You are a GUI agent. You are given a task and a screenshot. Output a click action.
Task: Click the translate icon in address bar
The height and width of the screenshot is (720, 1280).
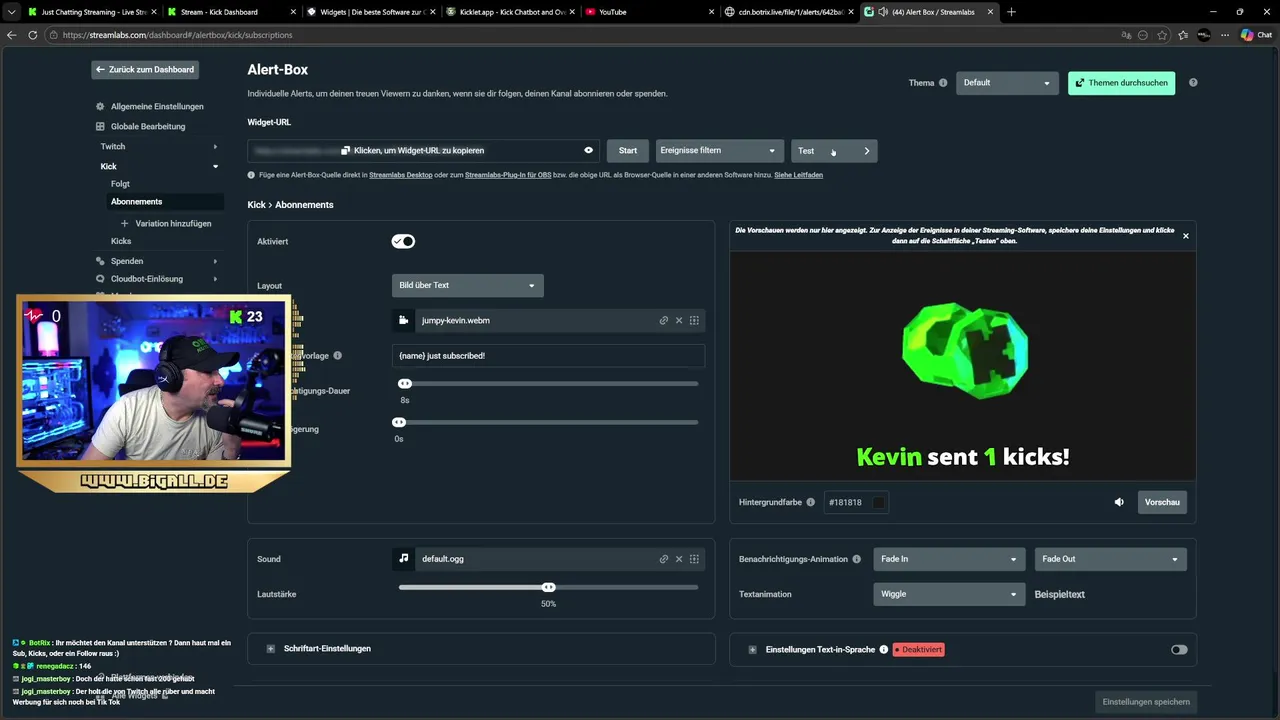1127,34
